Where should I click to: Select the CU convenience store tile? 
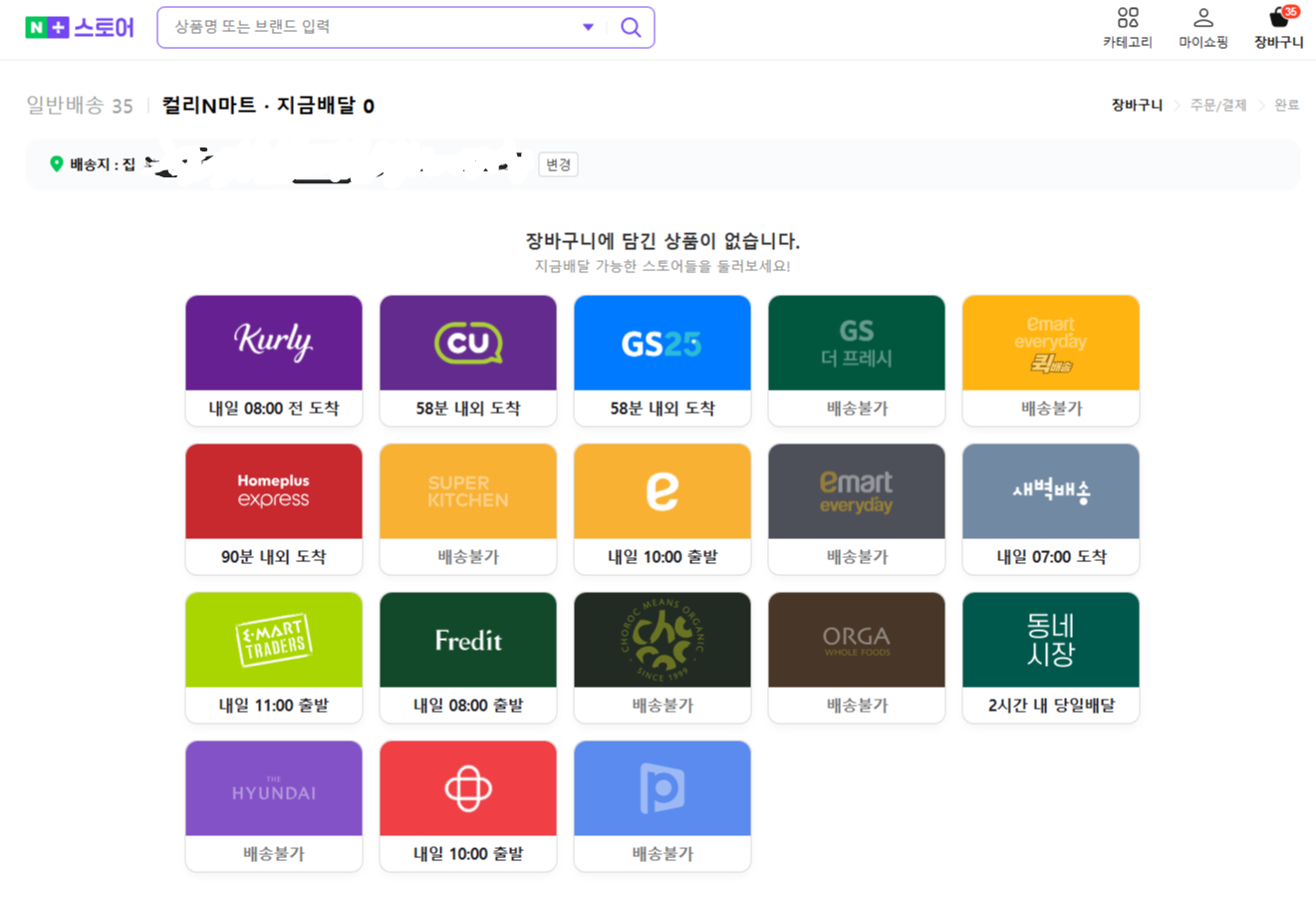tap(468, 360)
